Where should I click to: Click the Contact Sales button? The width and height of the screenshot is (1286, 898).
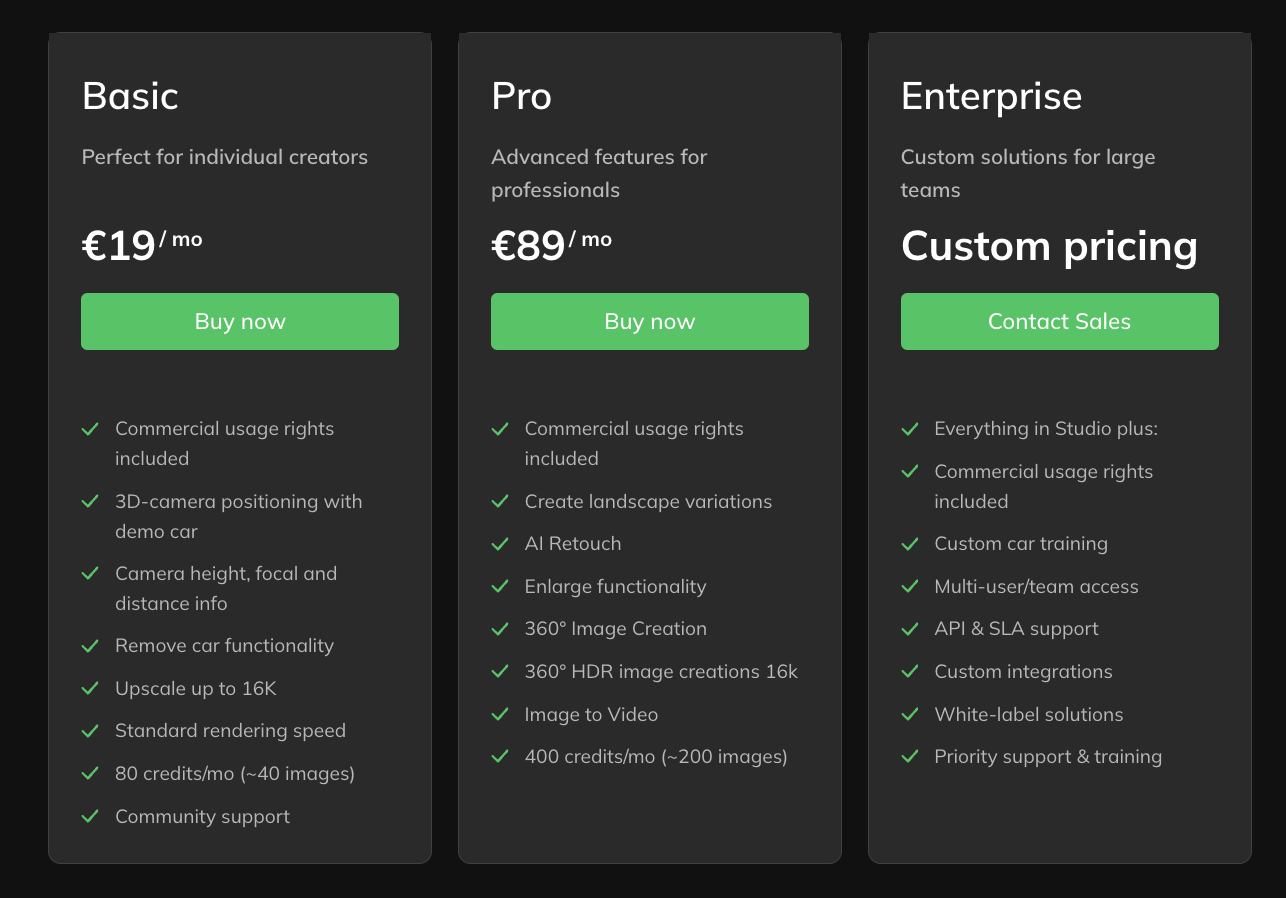[x=1060, y=321]
